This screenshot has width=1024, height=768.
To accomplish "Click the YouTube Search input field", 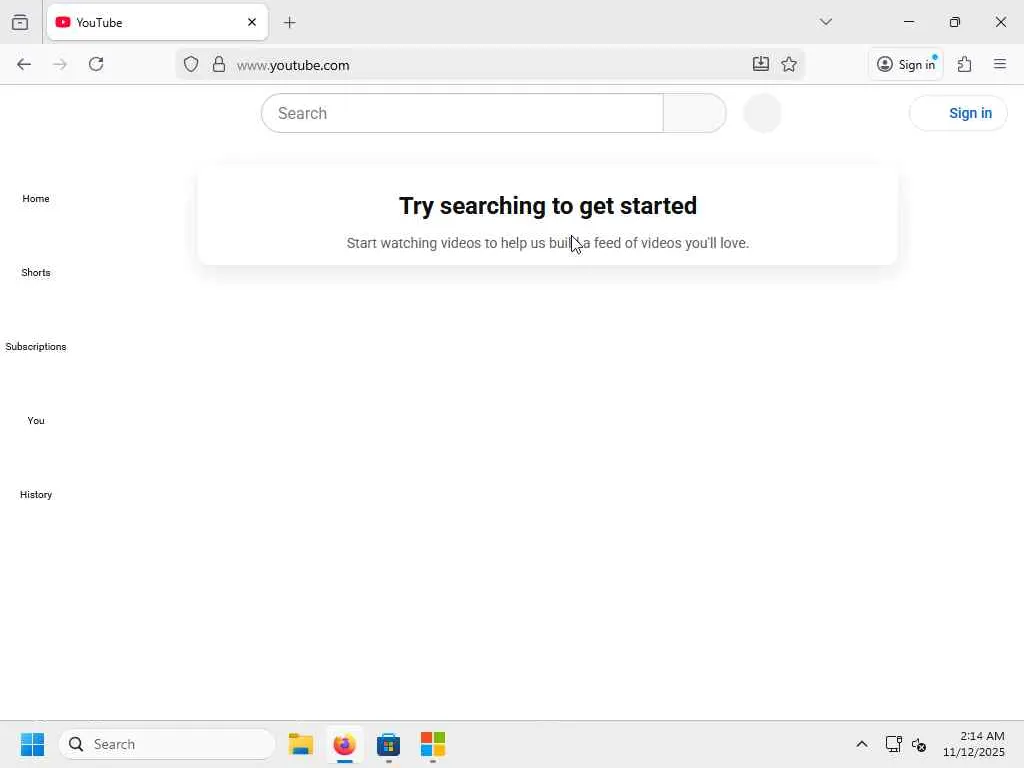I will point(462,113).
